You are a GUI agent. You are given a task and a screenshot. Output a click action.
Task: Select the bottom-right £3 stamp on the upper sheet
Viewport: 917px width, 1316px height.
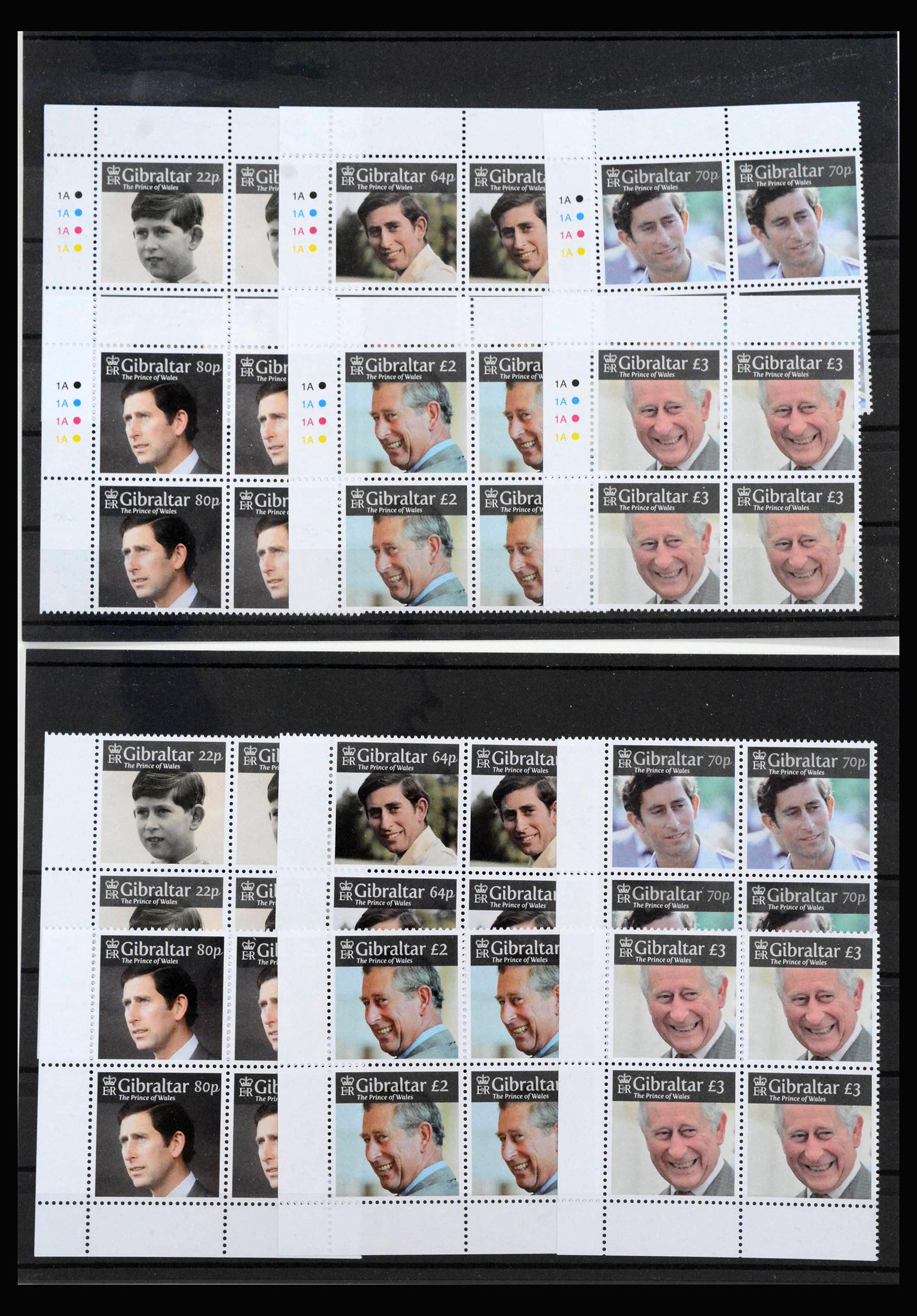[793, 543]
